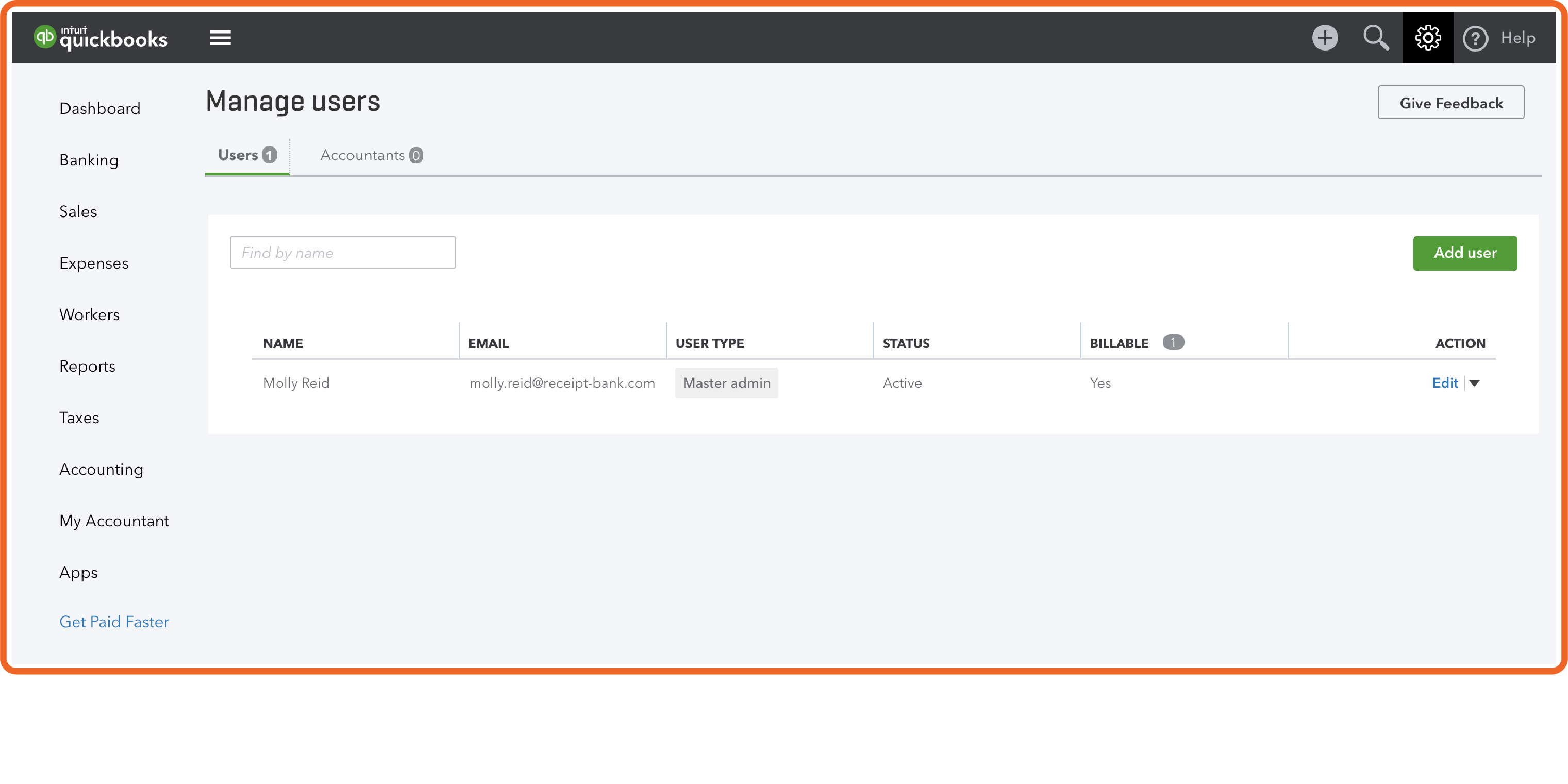Click the BILLABLE column header

pyautogui.click(x=1120, y=343)
